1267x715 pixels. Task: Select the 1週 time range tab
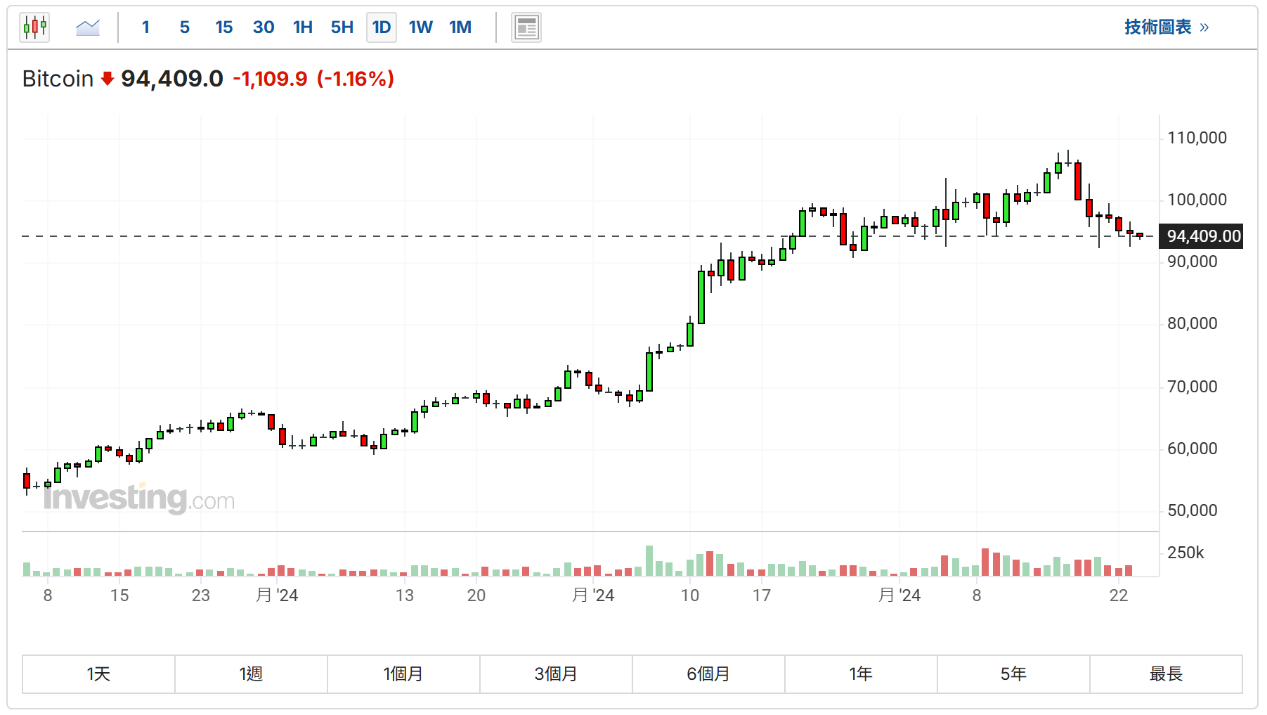[x=251, y=674]
